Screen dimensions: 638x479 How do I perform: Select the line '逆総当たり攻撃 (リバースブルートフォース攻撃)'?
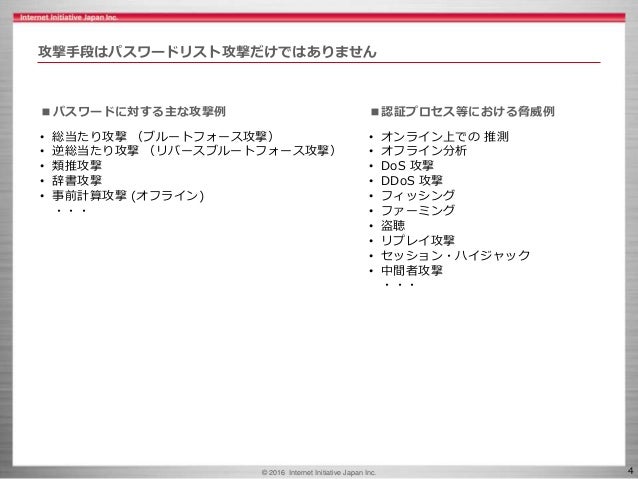pos(194,151)
